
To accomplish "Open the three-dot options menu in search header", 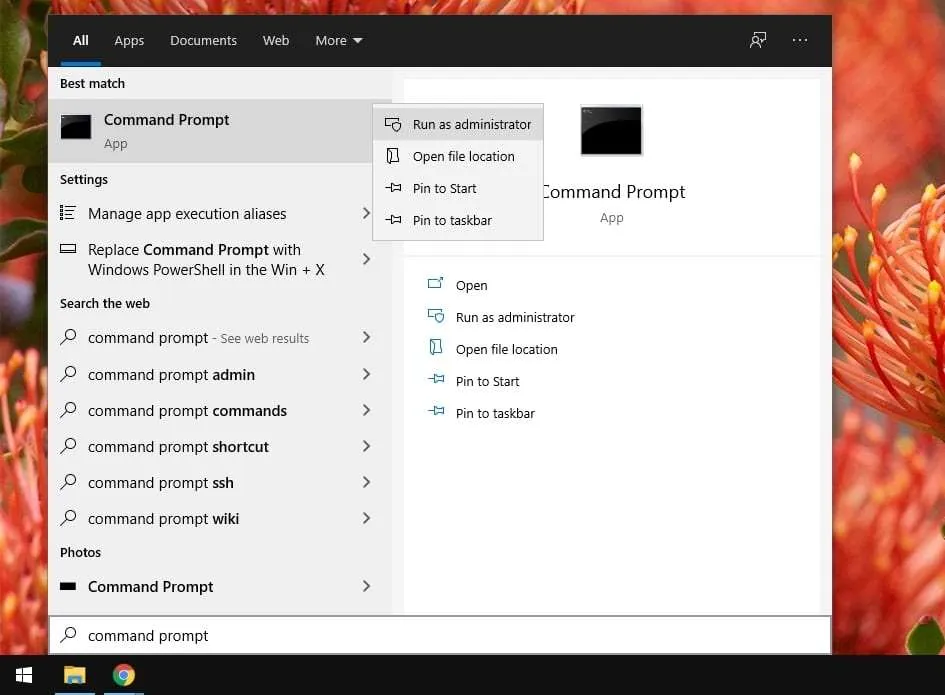I will coord(800,40).
